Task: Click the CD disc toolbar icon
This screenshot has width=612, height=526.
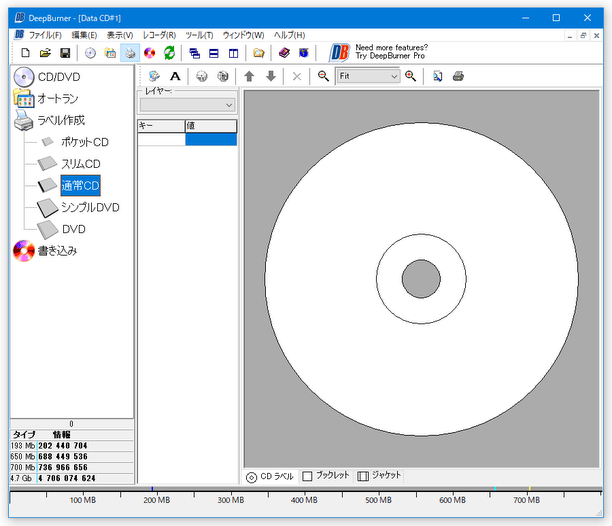Action: (90, 53)
